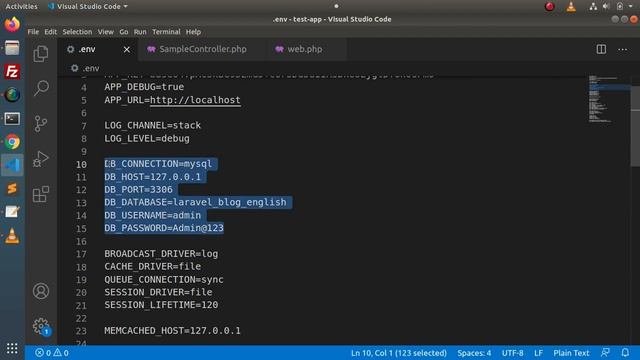This screenshot has height=360, width=640.
Task: Open the Visual Studio Code app menu dropdown
Action: click(x=88, y=6)
